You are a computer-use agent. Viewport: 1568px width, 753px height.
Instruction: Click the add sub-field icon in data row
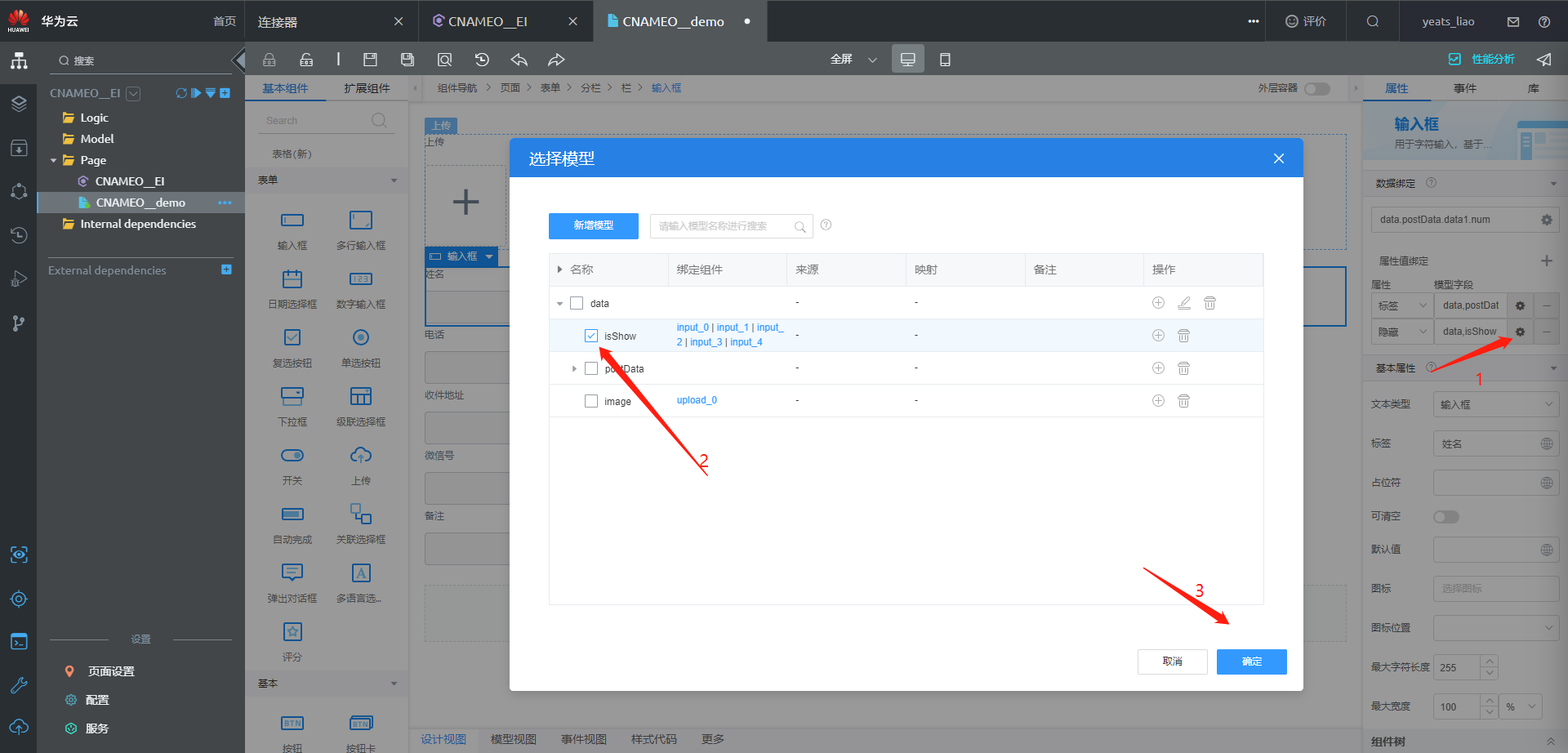pyautogui.click(x=1158, y=303)
